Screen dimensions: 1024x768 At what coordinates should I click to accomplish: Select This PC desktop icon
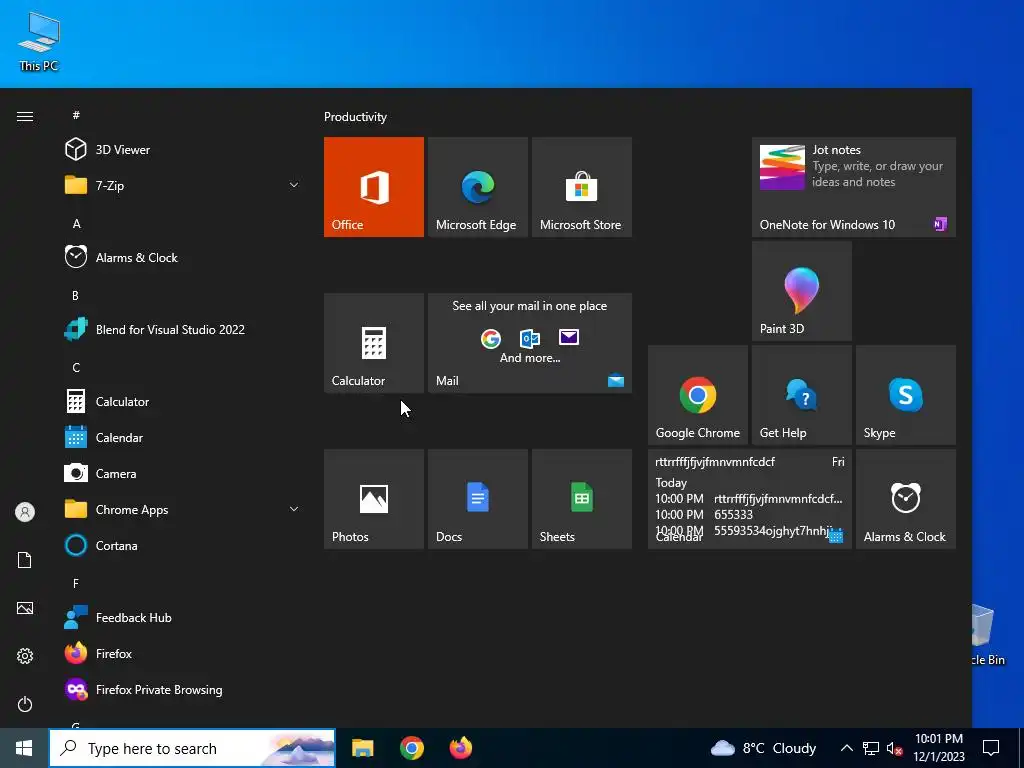[x=39, y=41]
